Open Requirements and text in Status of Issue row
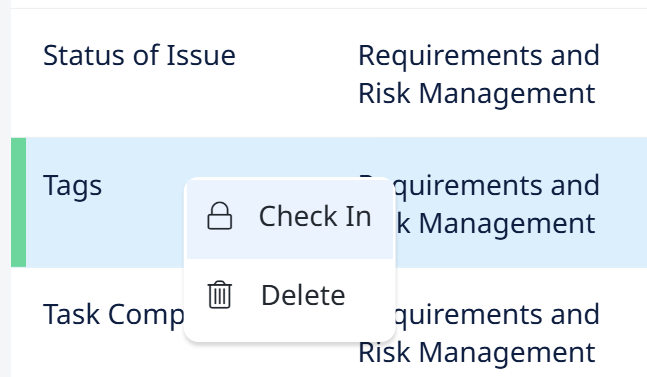Viewport: 647px width, 377px height. (479, 56)
